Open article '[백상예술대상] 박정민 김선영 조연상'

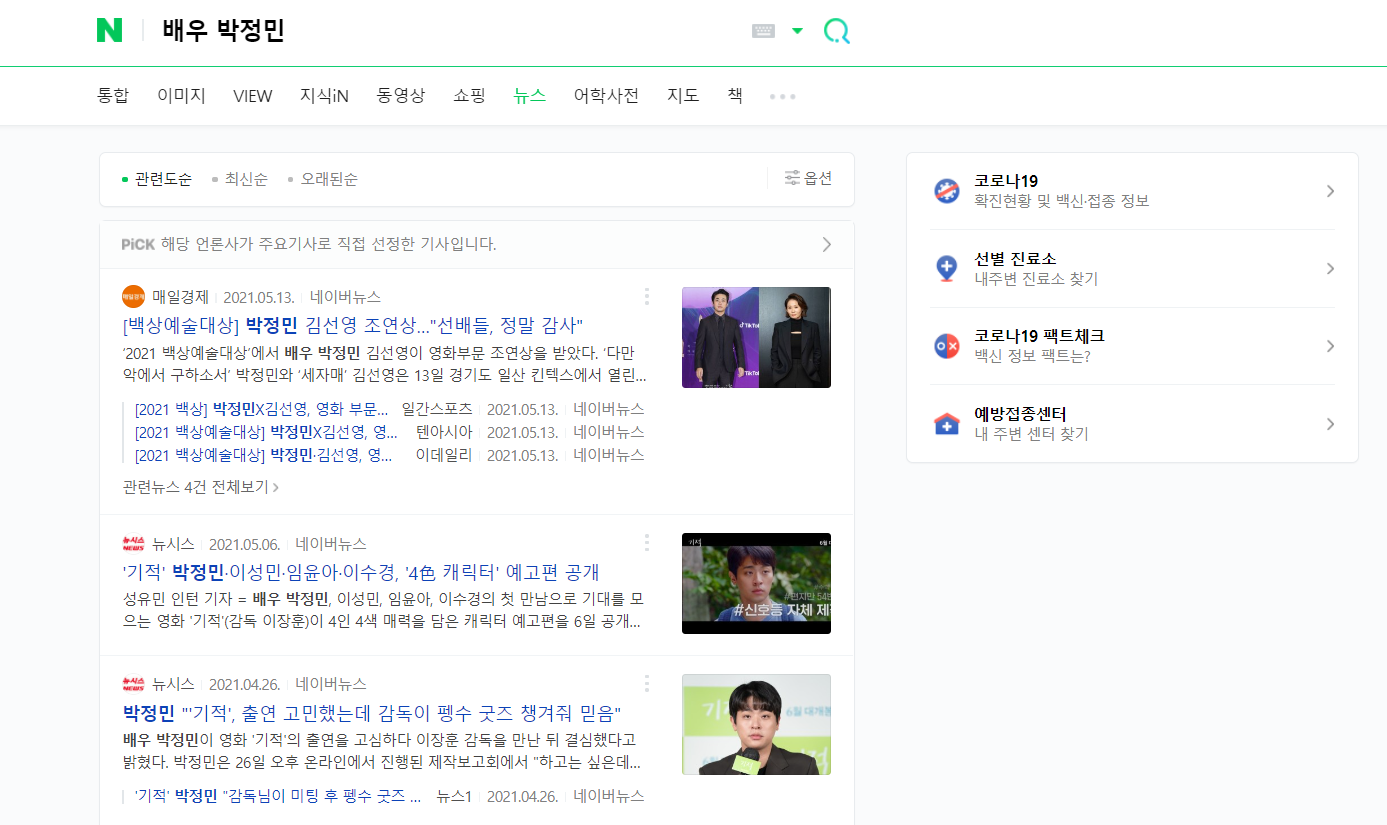point(352,325)
